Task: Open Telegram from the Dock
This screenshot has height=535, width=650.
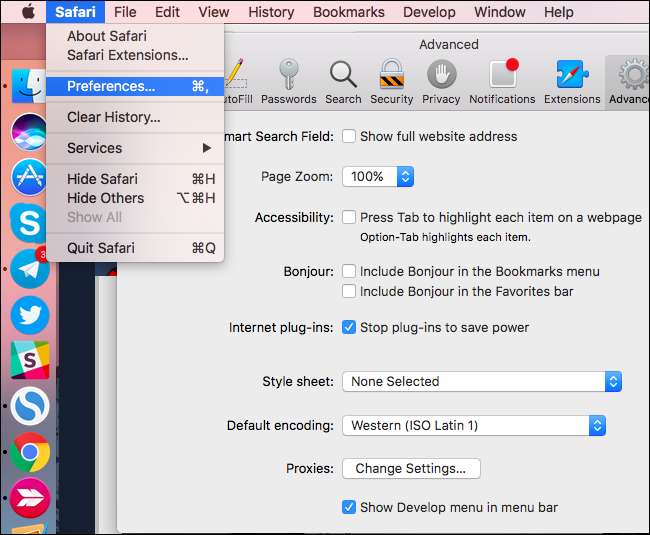Action: click(x=29, y=269)
